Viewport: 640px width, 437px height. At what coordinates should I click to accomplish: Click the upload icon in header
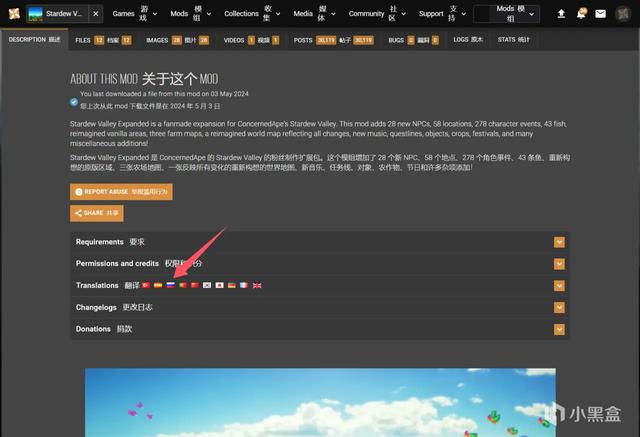coord(561,14)
